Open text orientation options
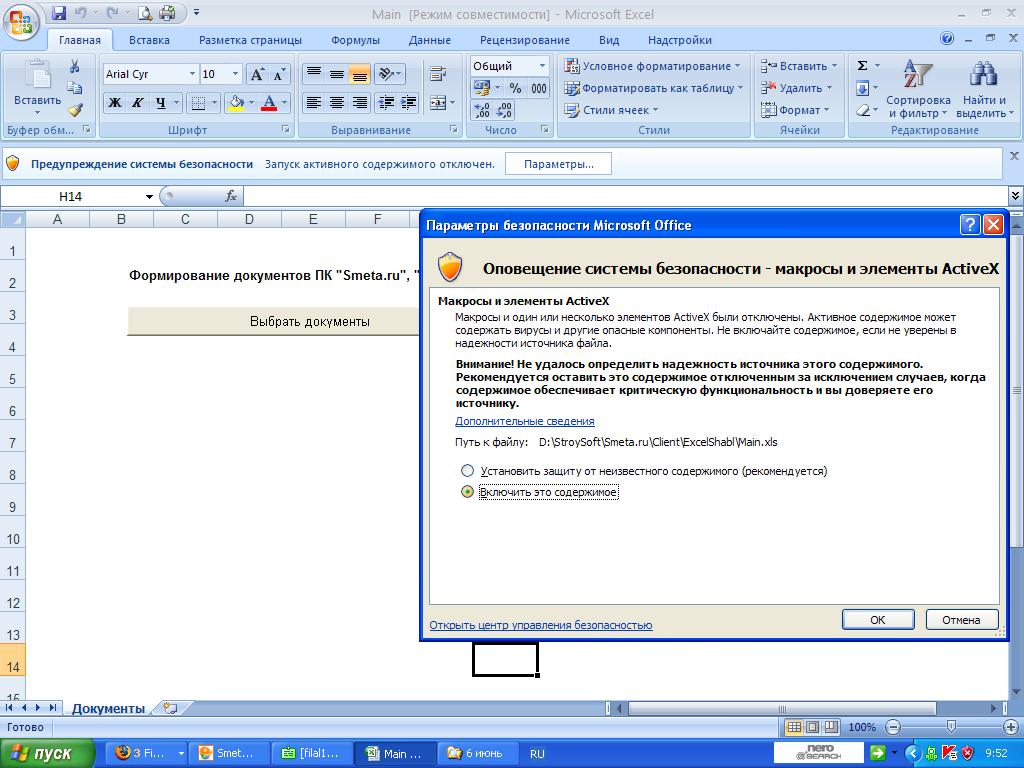The height and width of the screenshot is (768, 1024). coord(389,74)
